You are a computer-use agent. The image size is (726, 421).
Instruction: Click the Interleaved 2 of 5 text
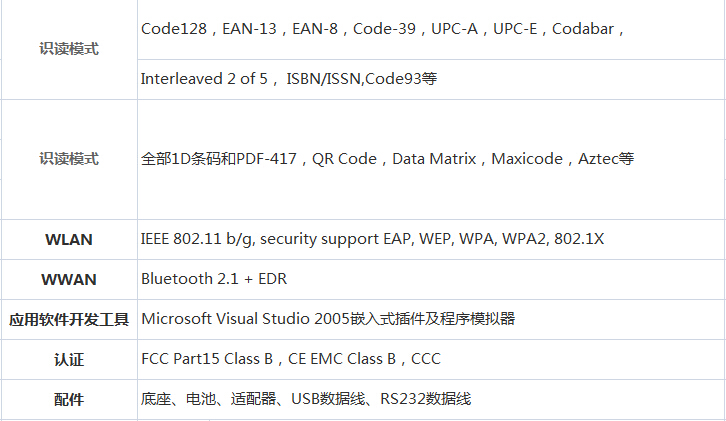(204, 79)
